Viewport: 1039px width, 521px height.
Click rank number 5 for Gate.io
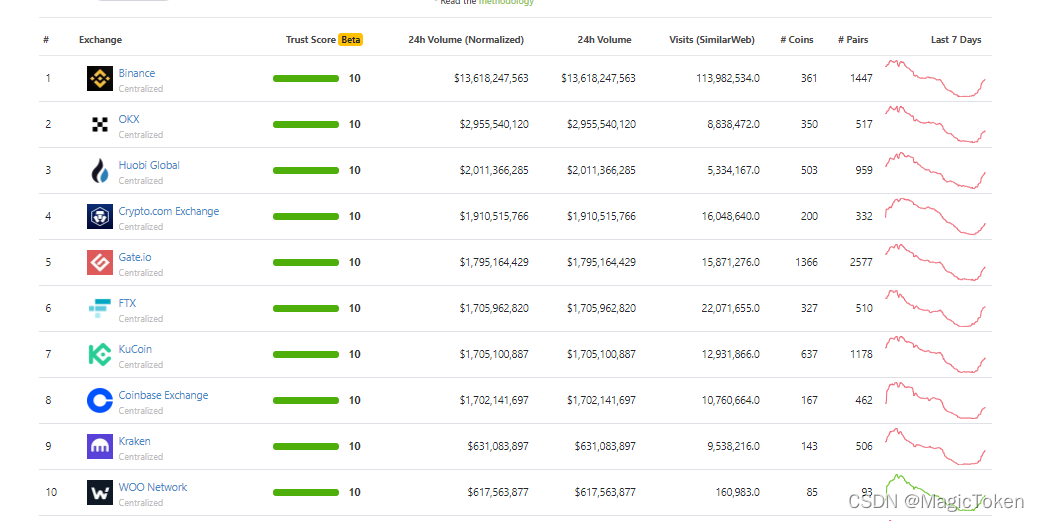pyautogui.click(x=48, y=262)
